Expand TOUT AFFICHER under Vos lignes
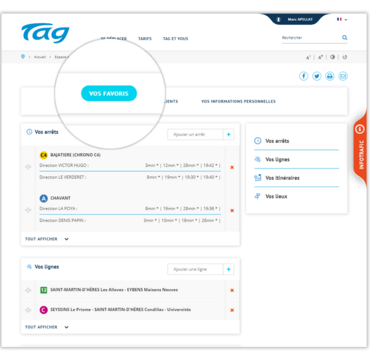The height and width of the screenshot is (362, 370). pos(47,327)
